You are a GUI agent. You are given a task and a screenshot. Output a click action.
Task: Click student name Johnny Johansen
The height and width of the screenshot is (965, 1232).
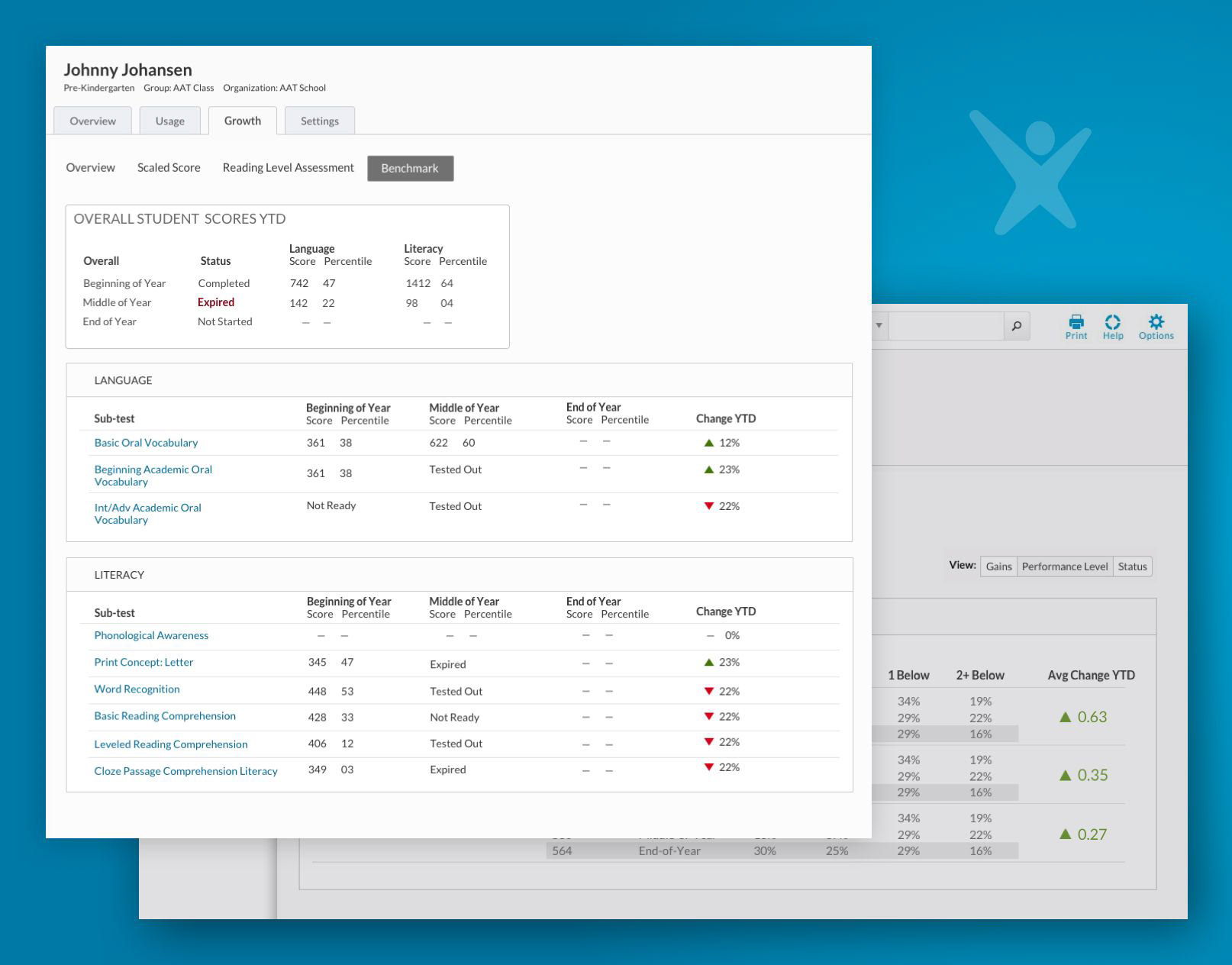point(127,69)
